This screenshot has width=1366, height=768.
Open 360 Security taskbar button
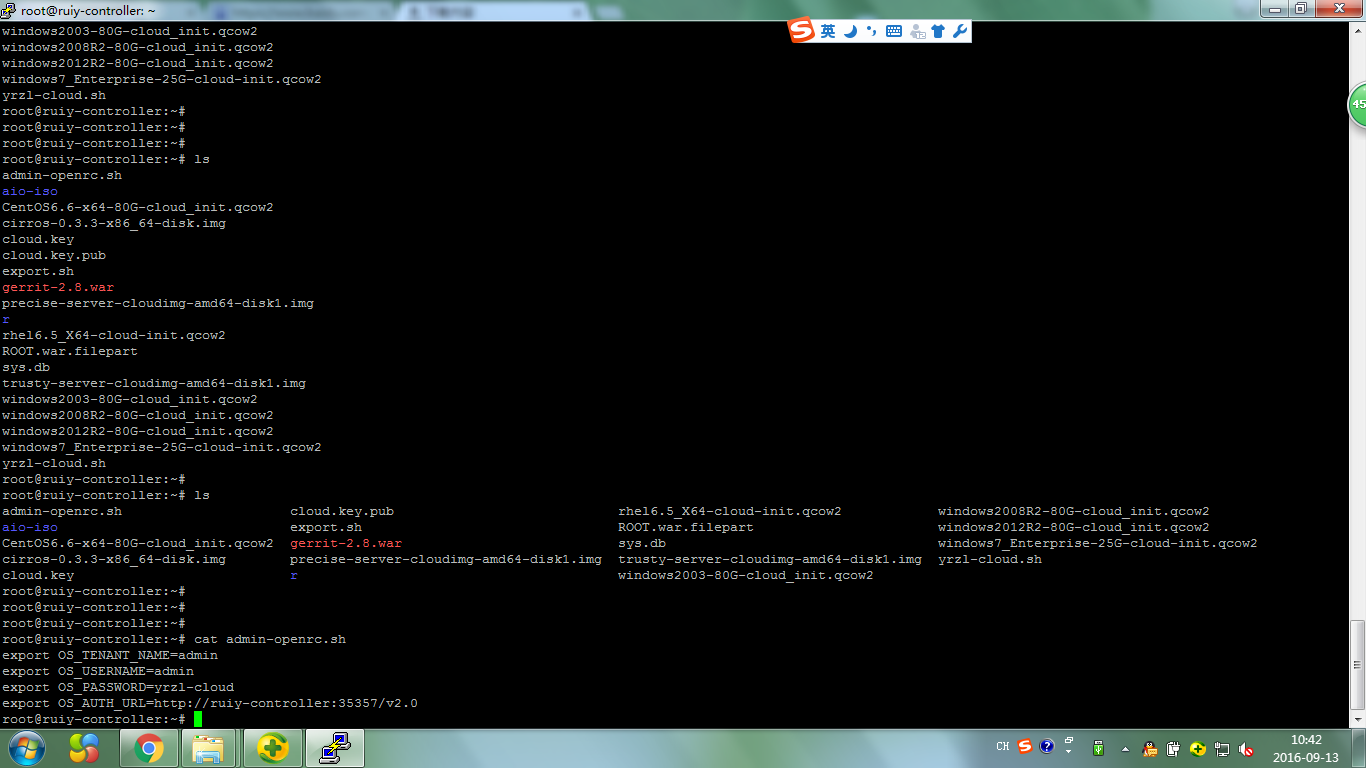click(273, 748)
